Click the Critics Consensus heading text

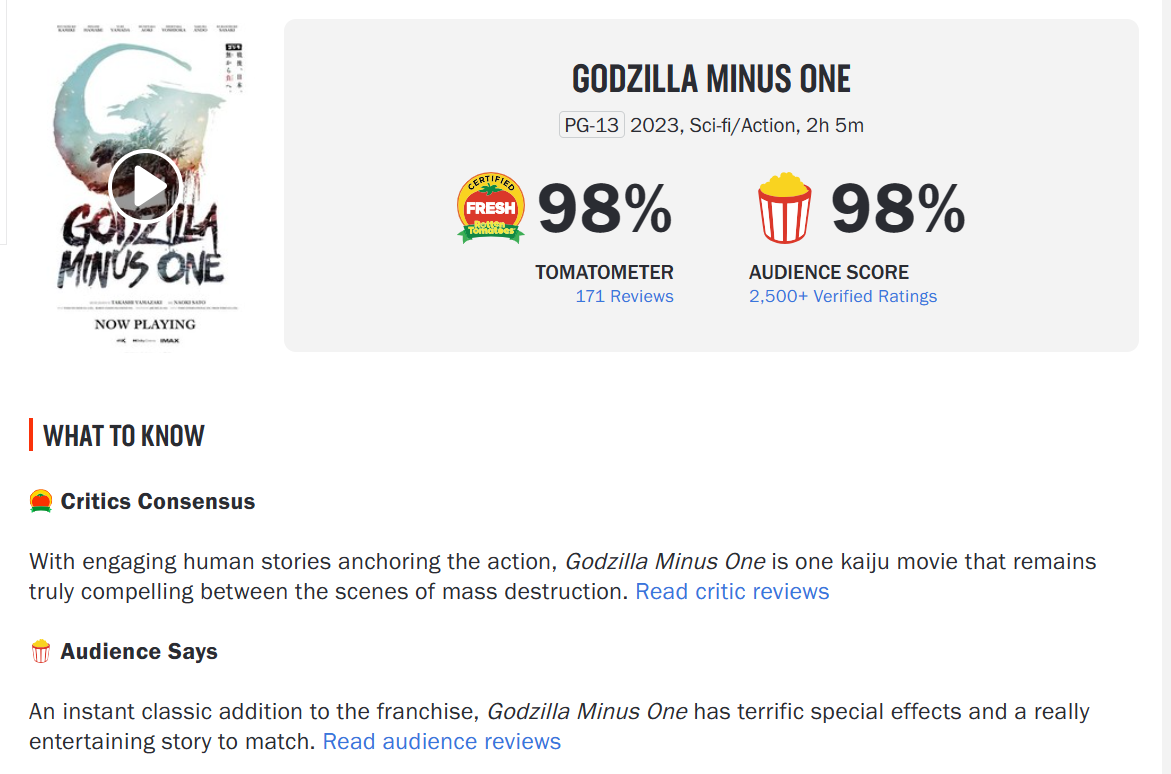click(x=158, y=501)
